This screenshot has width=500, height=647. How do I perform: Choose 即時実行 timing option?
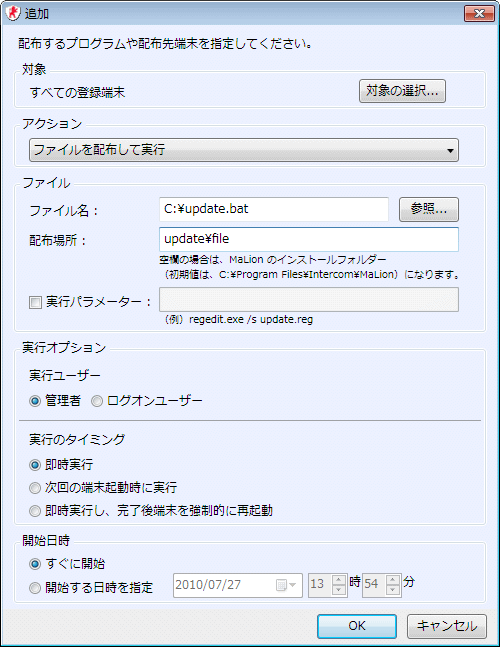[35, 465]
